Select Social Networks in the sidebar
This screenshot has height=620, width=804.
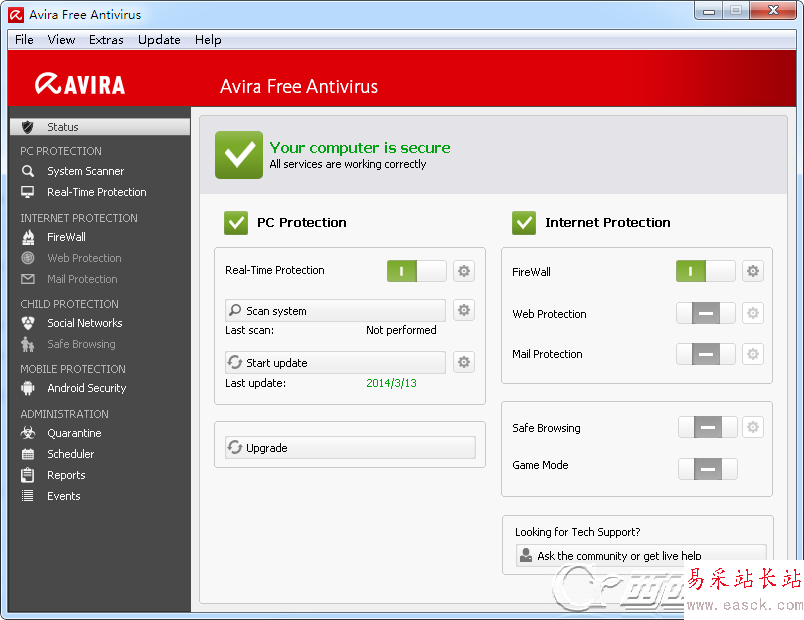coord(85,323)
